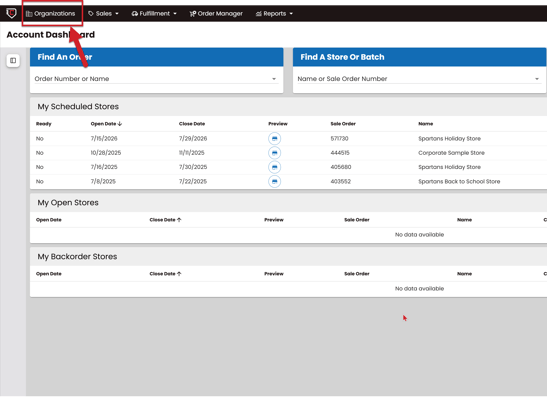547x399 pixels.
Task: Preview the store with sale order 571730
Action: coord(275,138)
